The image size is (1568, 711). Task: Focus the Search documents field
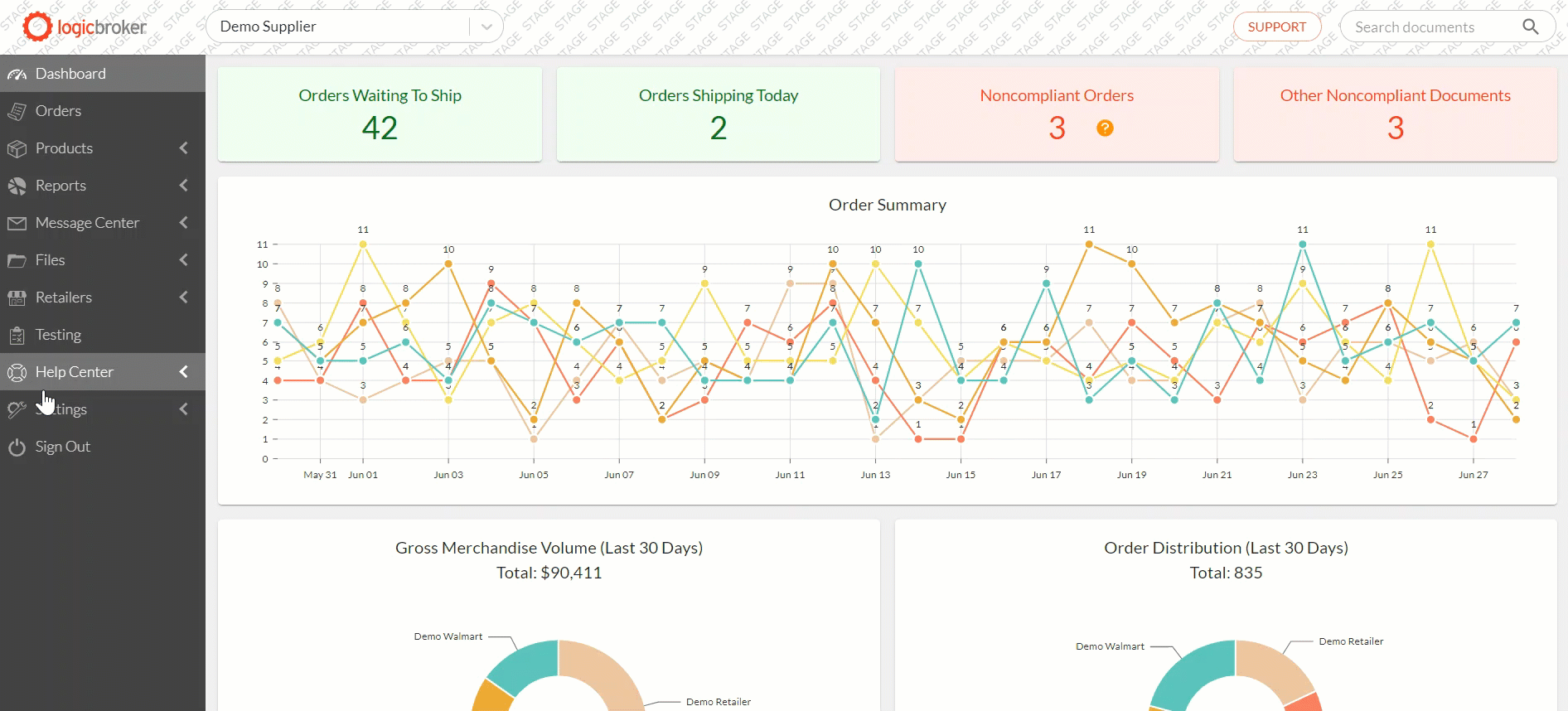click(x=1425, y=27)
